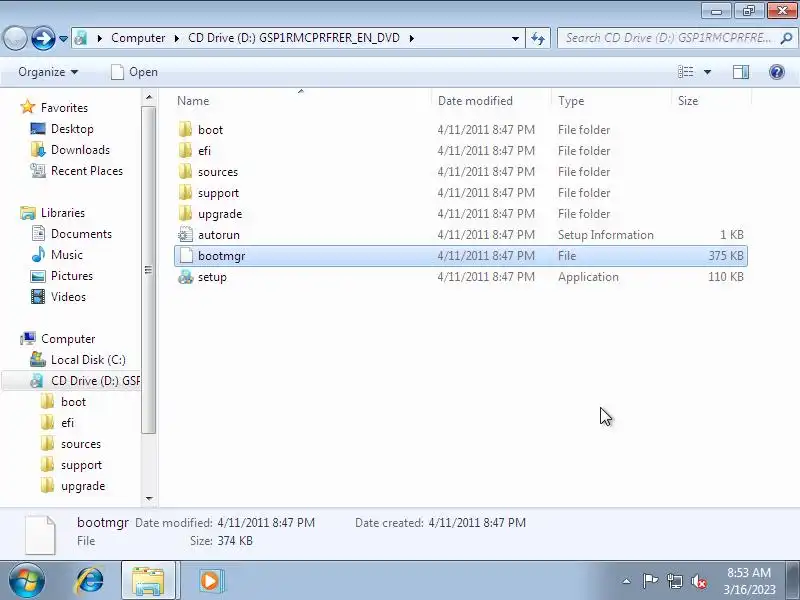
Task: Go back with the navigation arrow button
Action: coord(15,38)
